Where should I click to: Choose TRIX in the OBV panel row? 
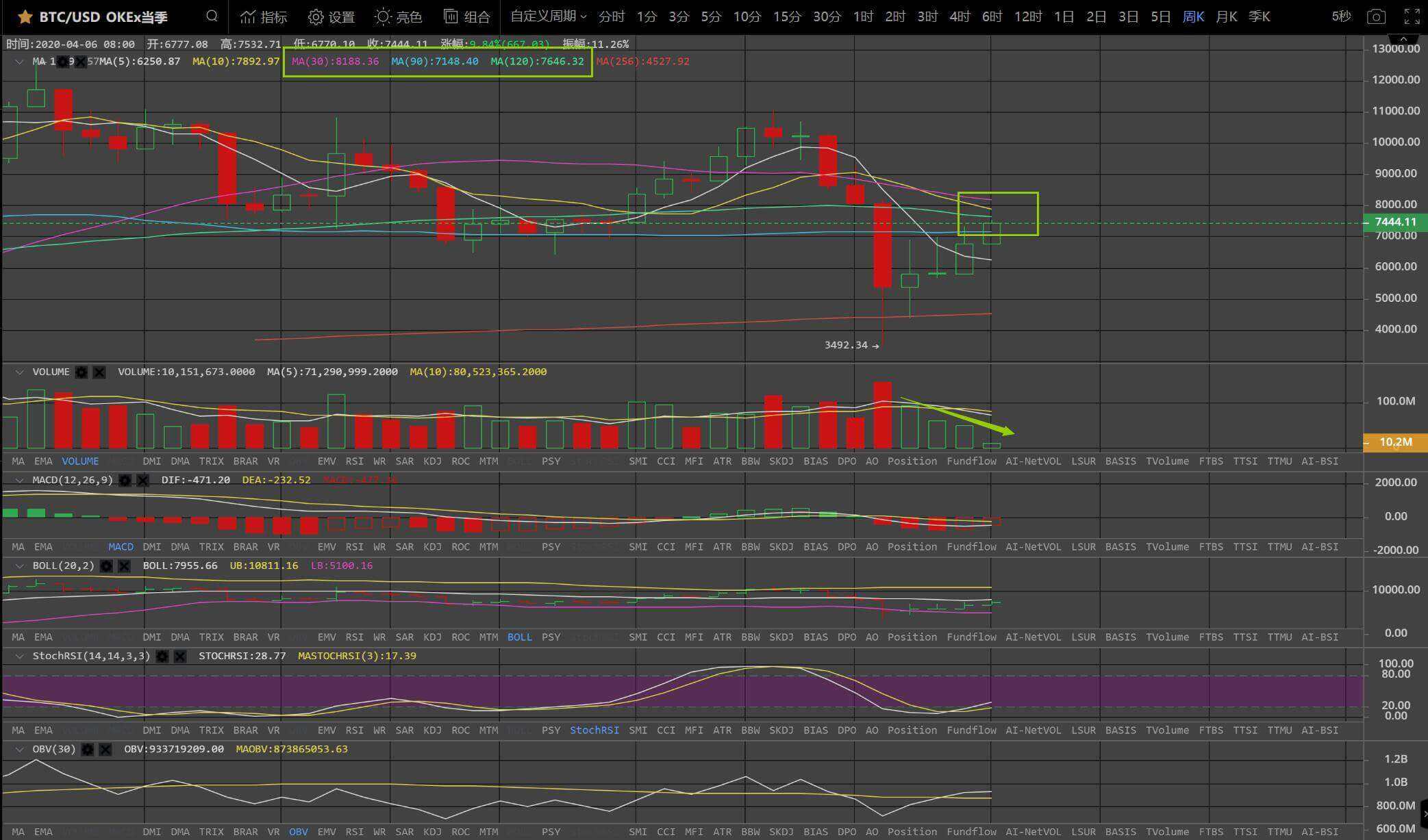click(211, 832)
